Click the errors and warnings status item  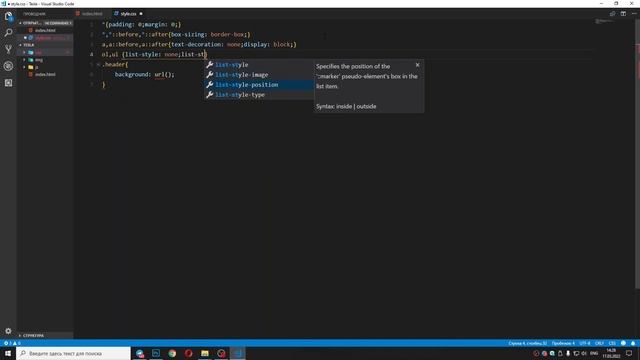point(12,343)
